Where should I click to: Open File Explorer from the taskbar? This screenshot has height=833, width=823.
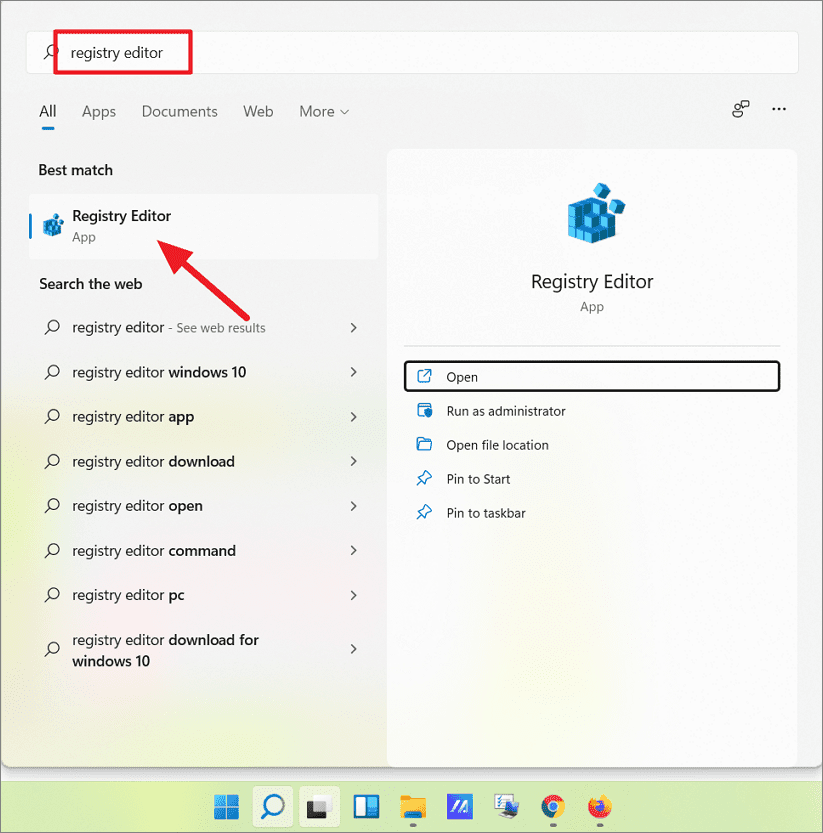(x=413, y=807)
